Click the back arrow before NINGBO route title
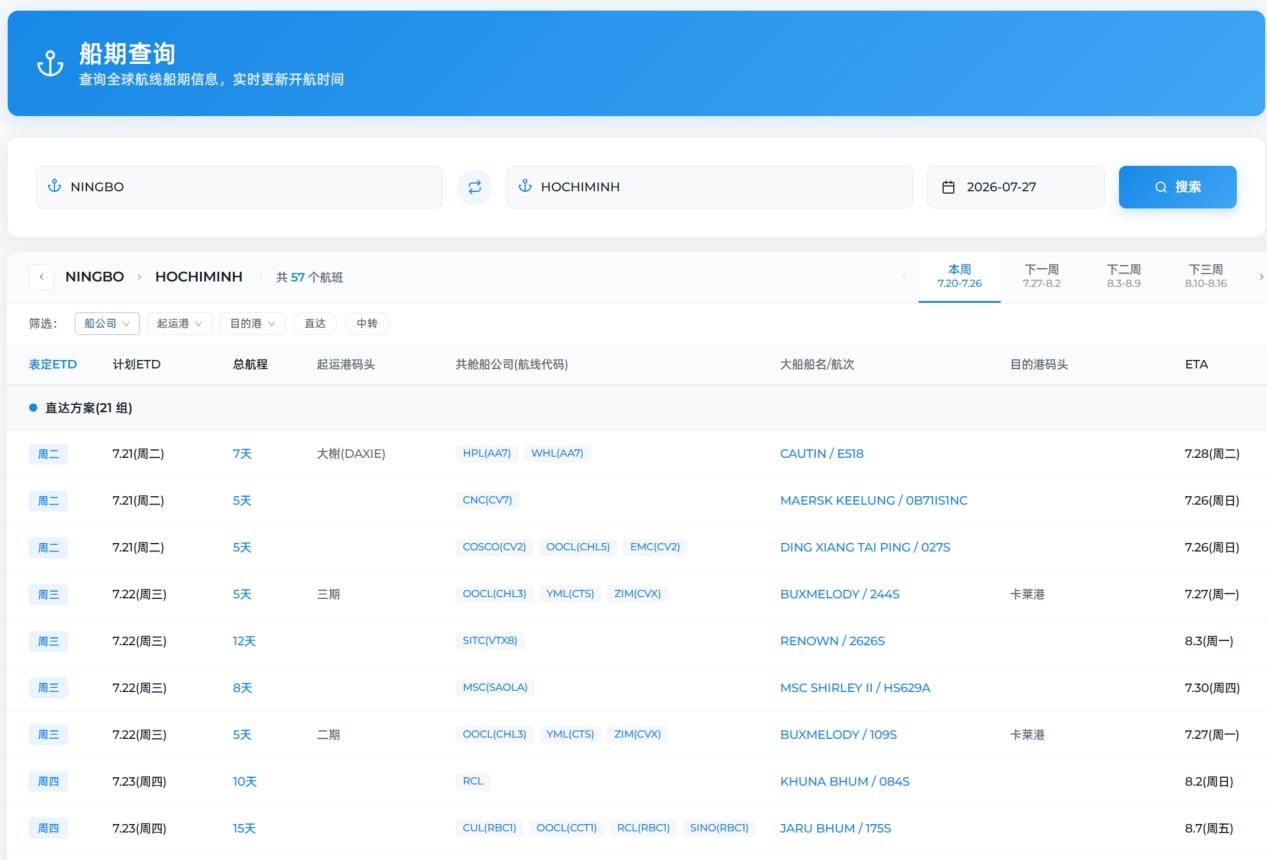The image size is (1267, 860). (x=42, y=277)
